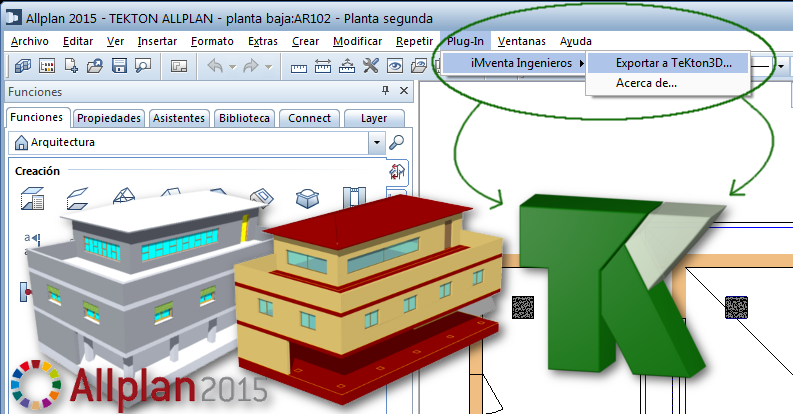The image size is (793, 414).
Task: Select the box with list creation tool
Action: [32, 198]
